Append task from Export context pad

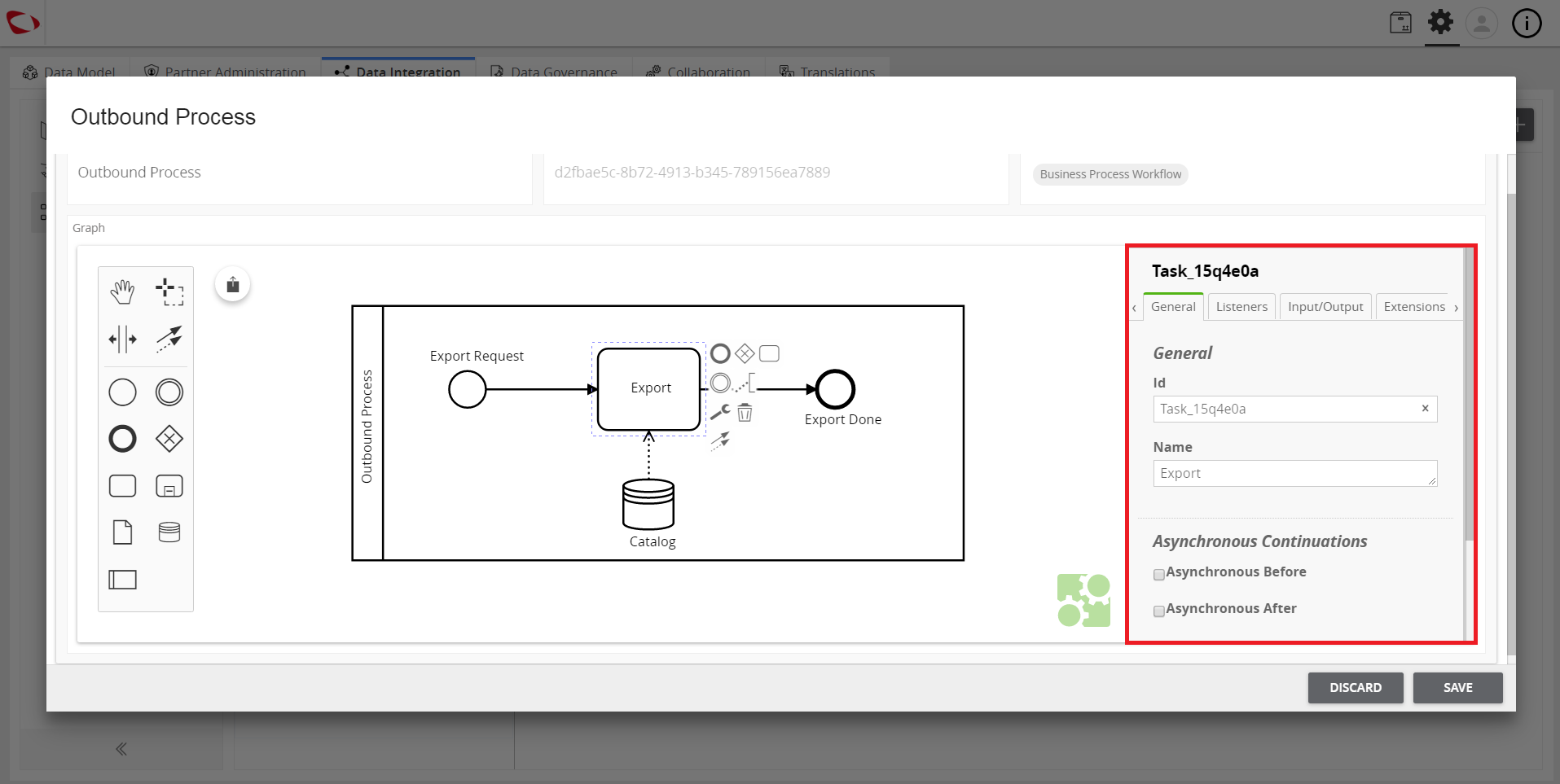coord(769,353)
